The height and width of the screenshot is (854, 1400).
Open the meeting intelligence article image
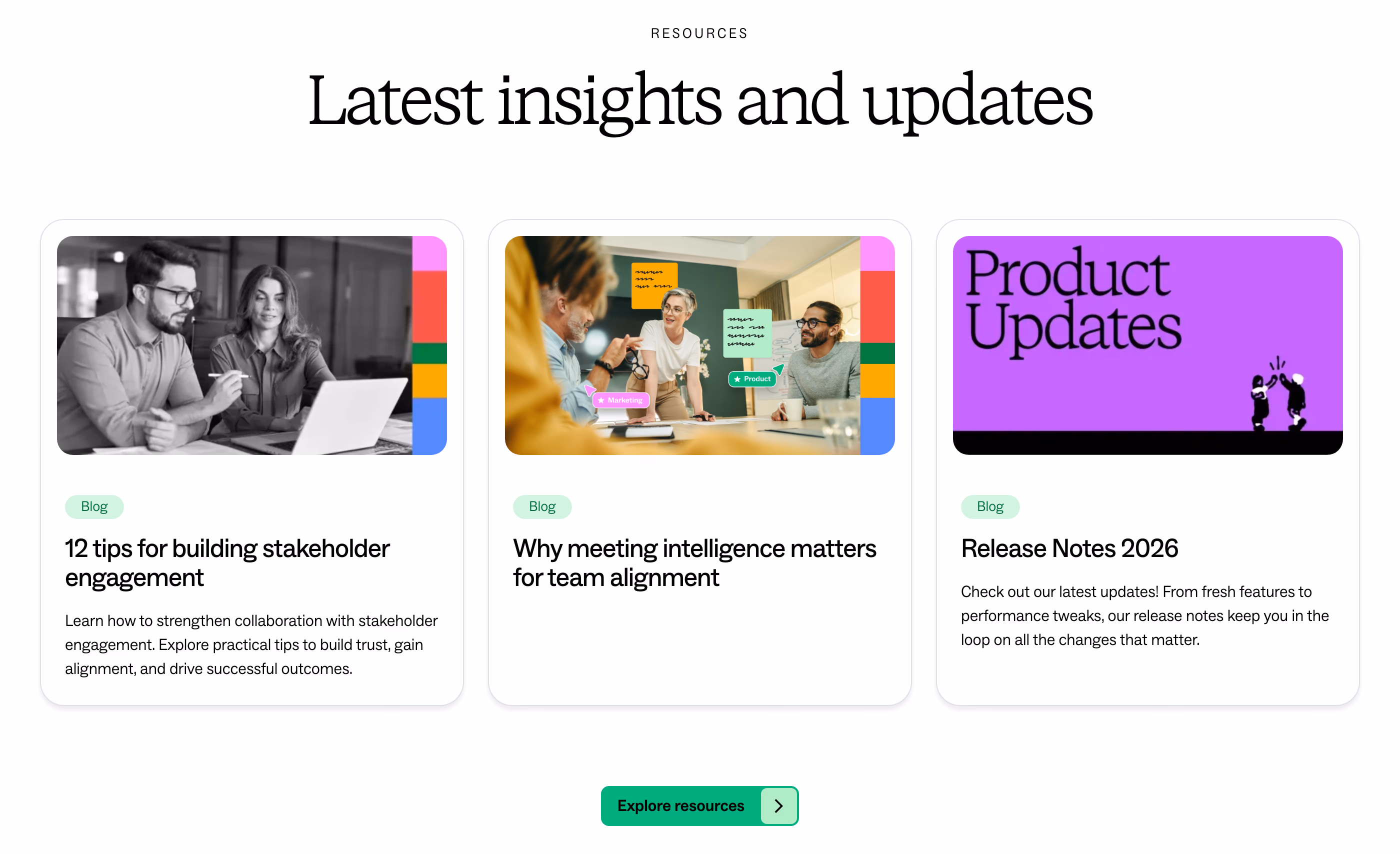[x=699, y=345]
